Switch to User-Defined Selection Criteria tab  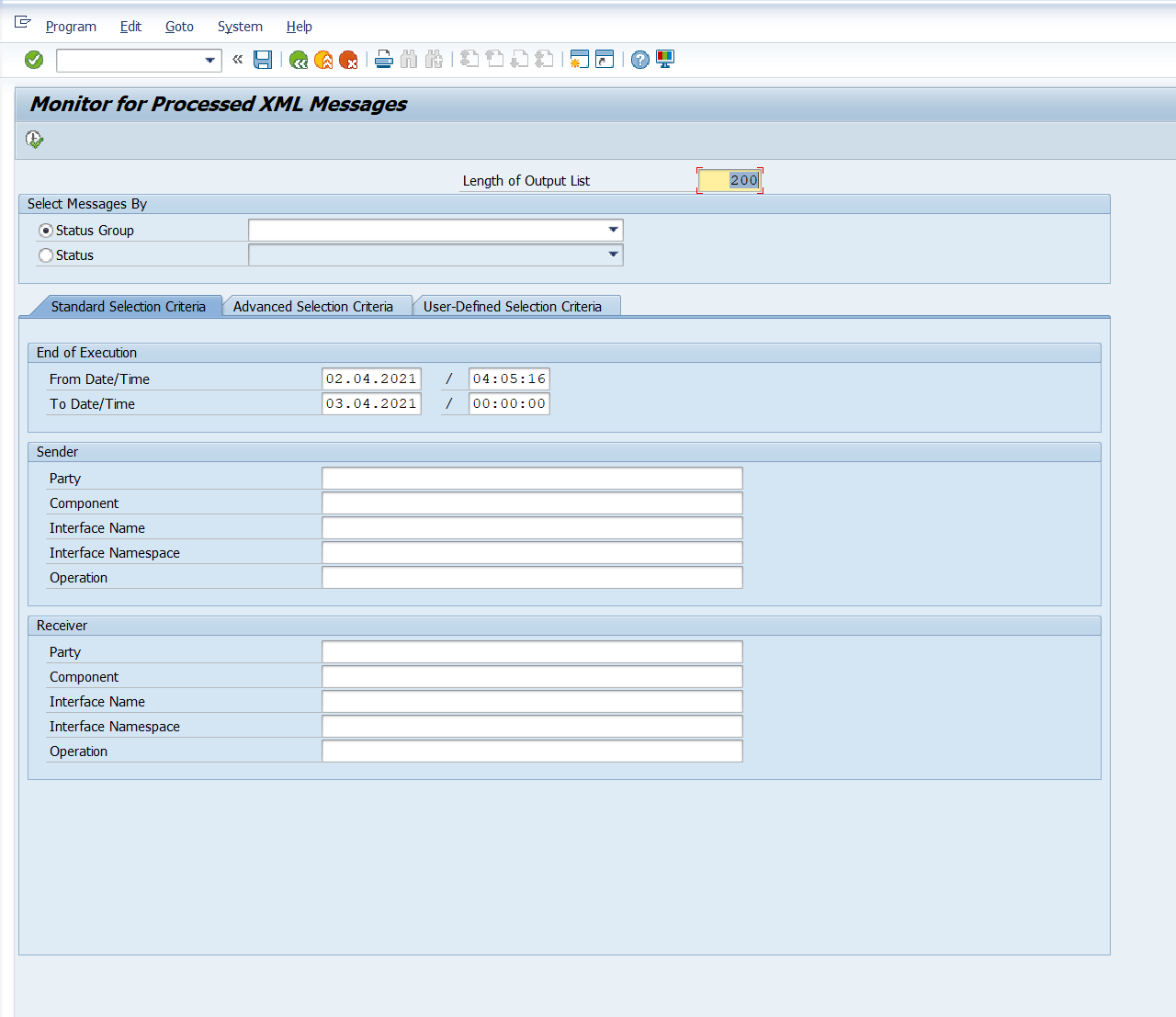click(513, 307)
